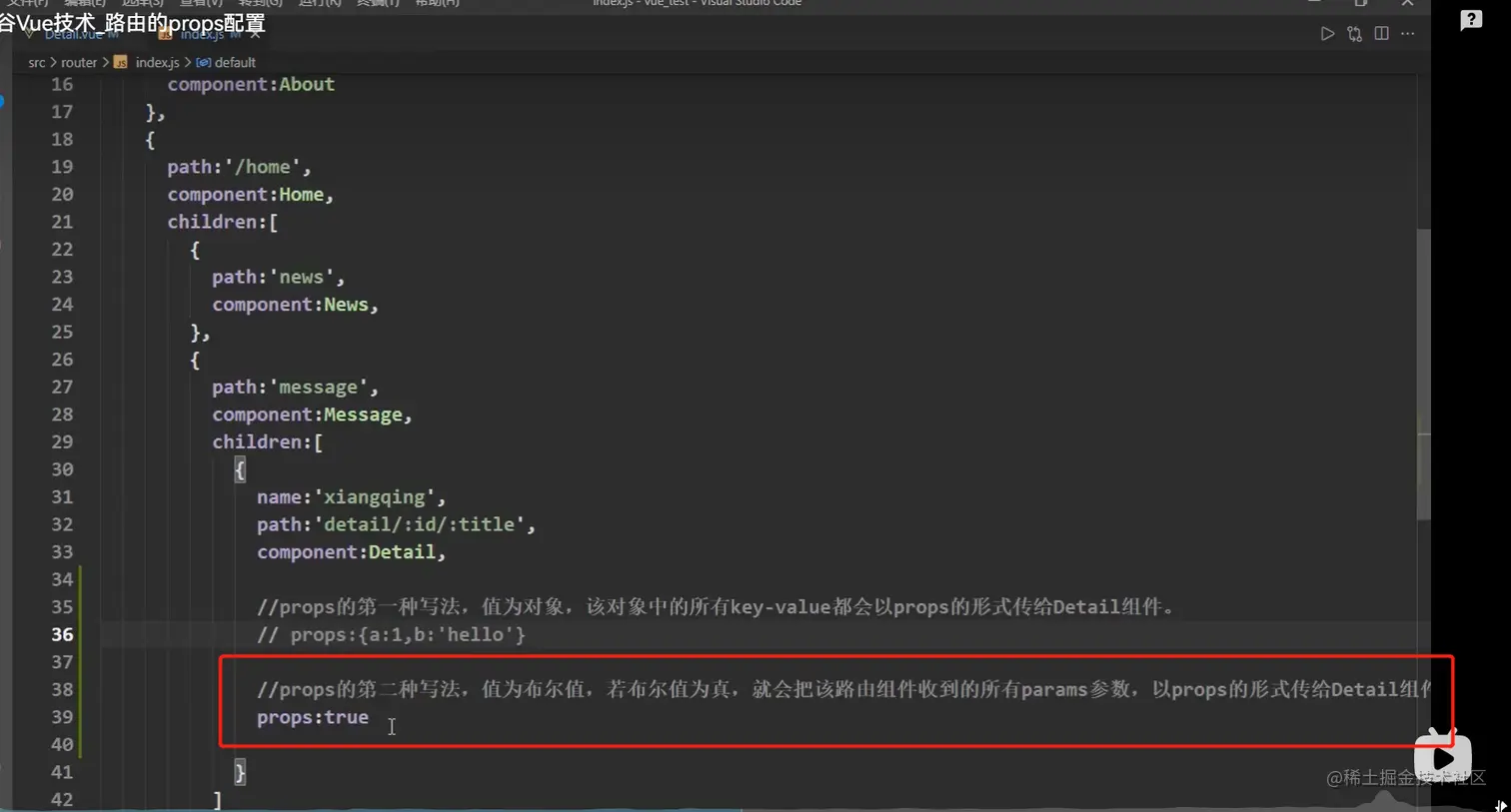Click the code text path:'news'
The width and height of the screenshot is (1511, 812).
279,277
